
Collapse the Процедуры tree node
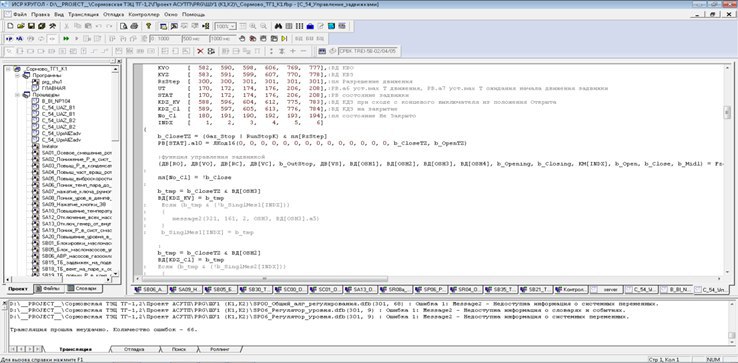17,95
